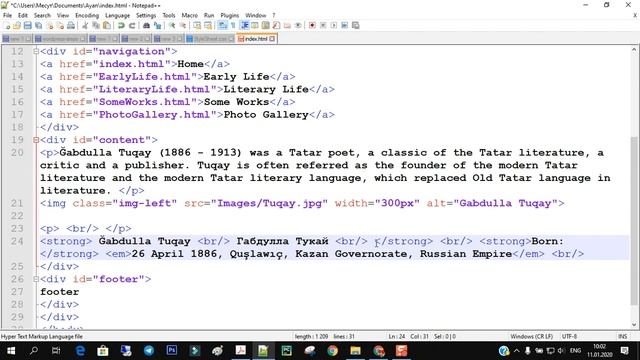The width and height of the screenshot is (640, 360).
Task: Toggle Synchronize Horizontal Scrolling
Action: 208,25
